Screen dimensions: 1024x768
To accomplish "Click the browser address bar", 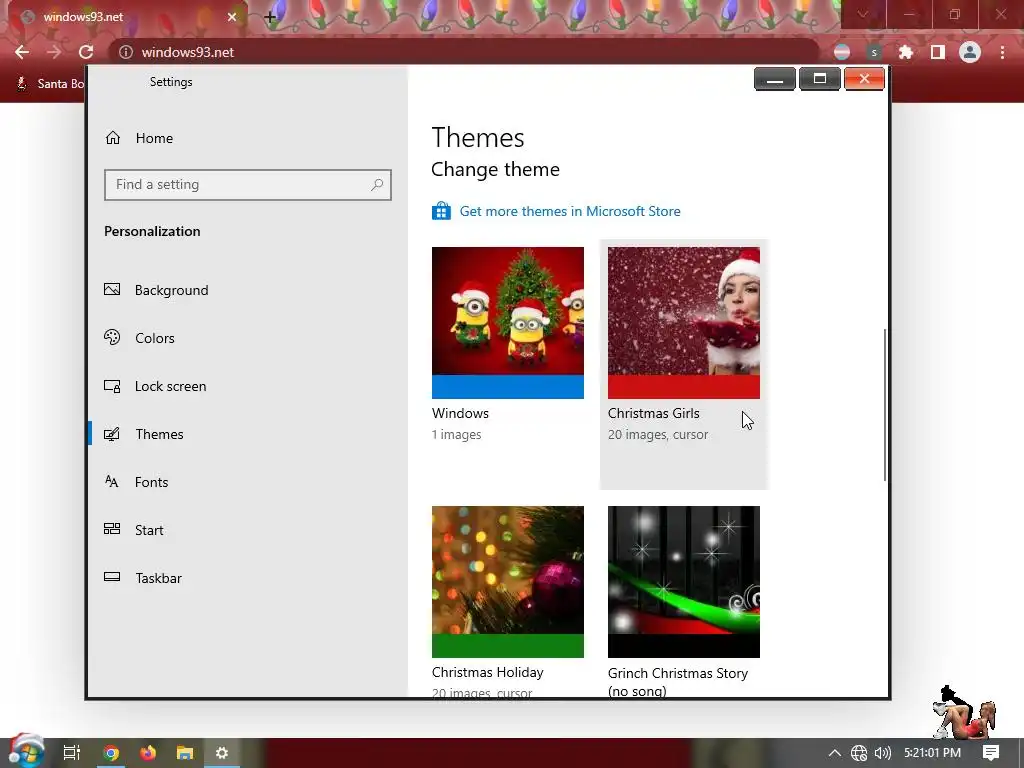I will point(464,52).
